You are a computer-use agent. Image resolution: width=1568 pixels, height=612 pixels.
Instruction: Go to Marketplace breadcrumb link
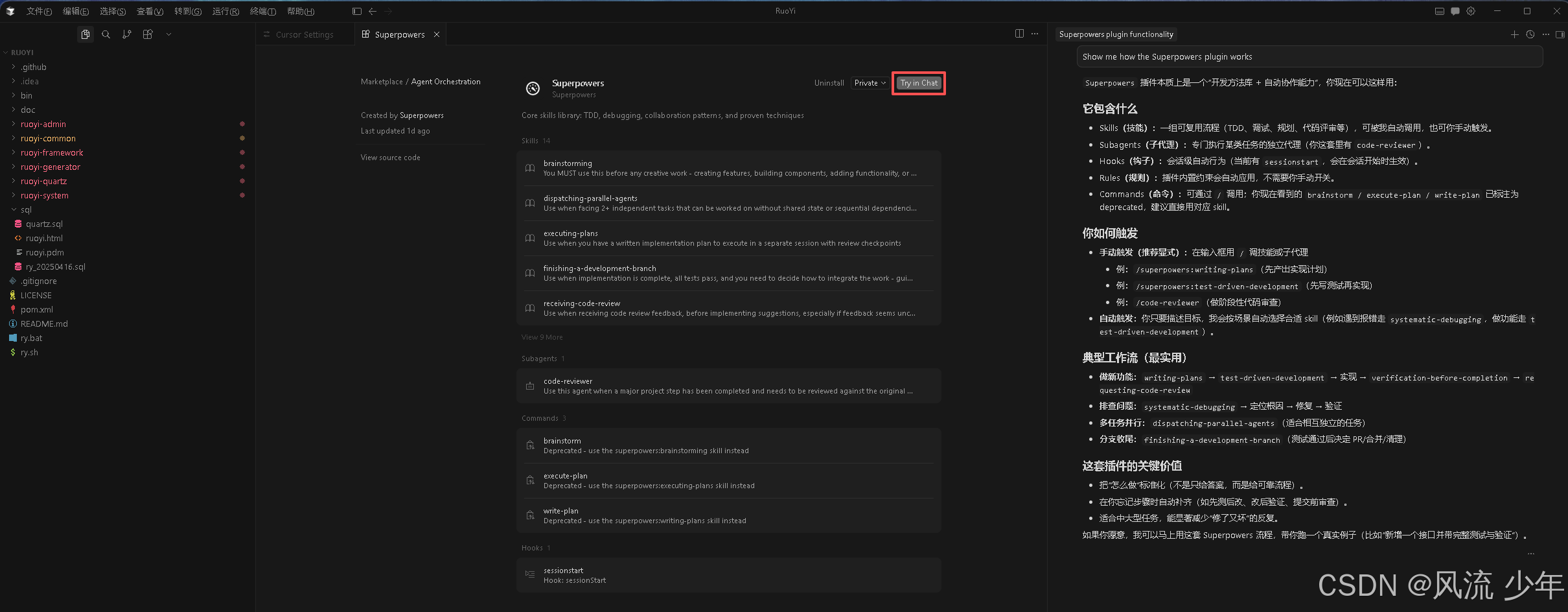point(382,82)
